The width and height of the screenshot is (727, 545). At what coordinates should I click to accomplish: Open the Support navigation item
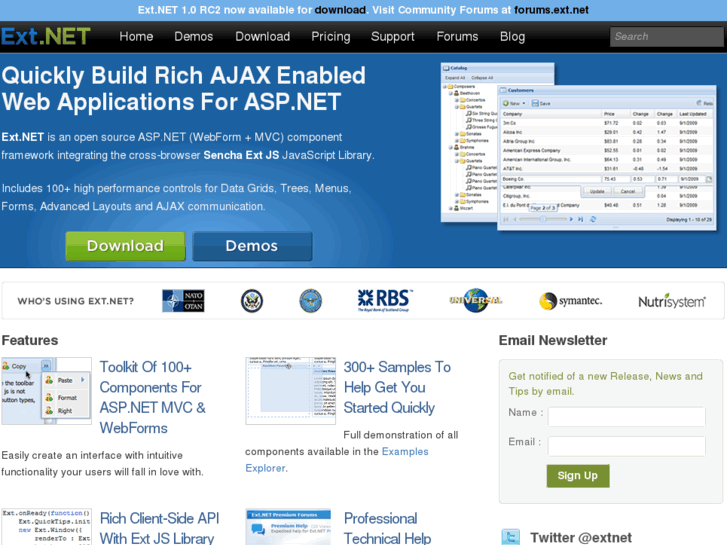pyautogui.click(x=392, y=37)
